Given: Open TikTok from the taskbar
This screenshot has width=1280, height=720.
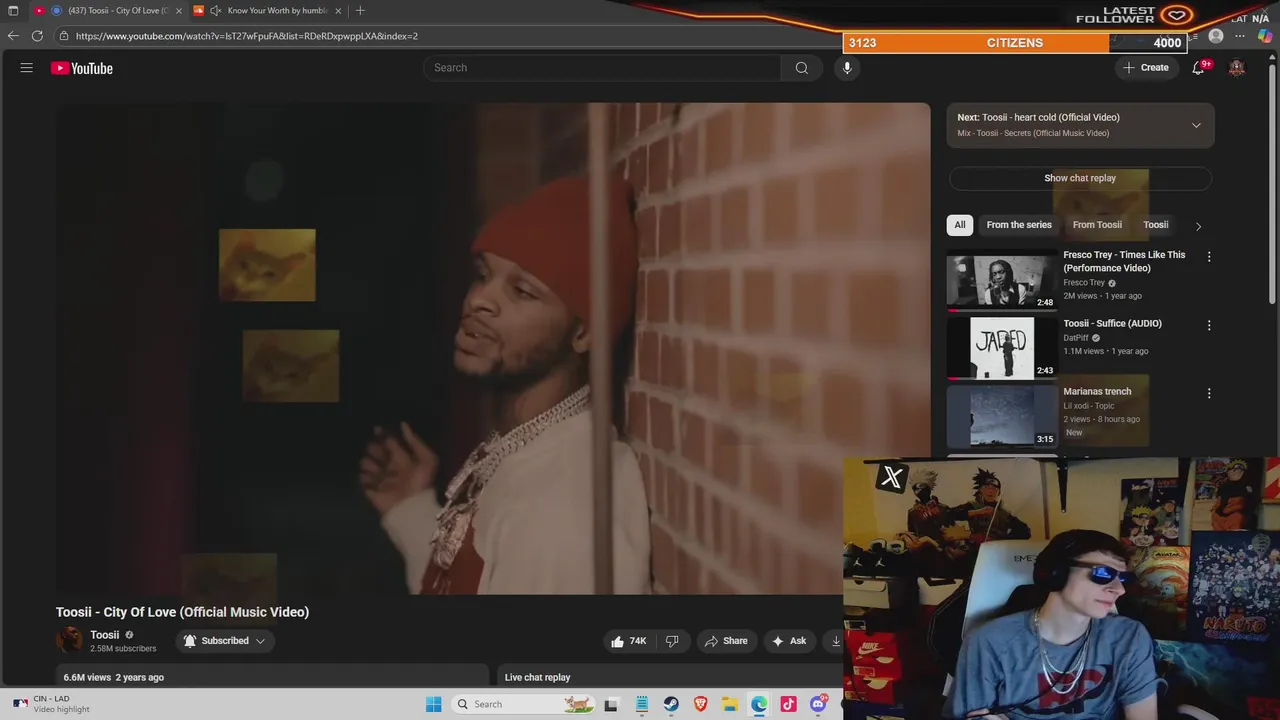Looking at the screenshot, I should click(x=789, y=704).
